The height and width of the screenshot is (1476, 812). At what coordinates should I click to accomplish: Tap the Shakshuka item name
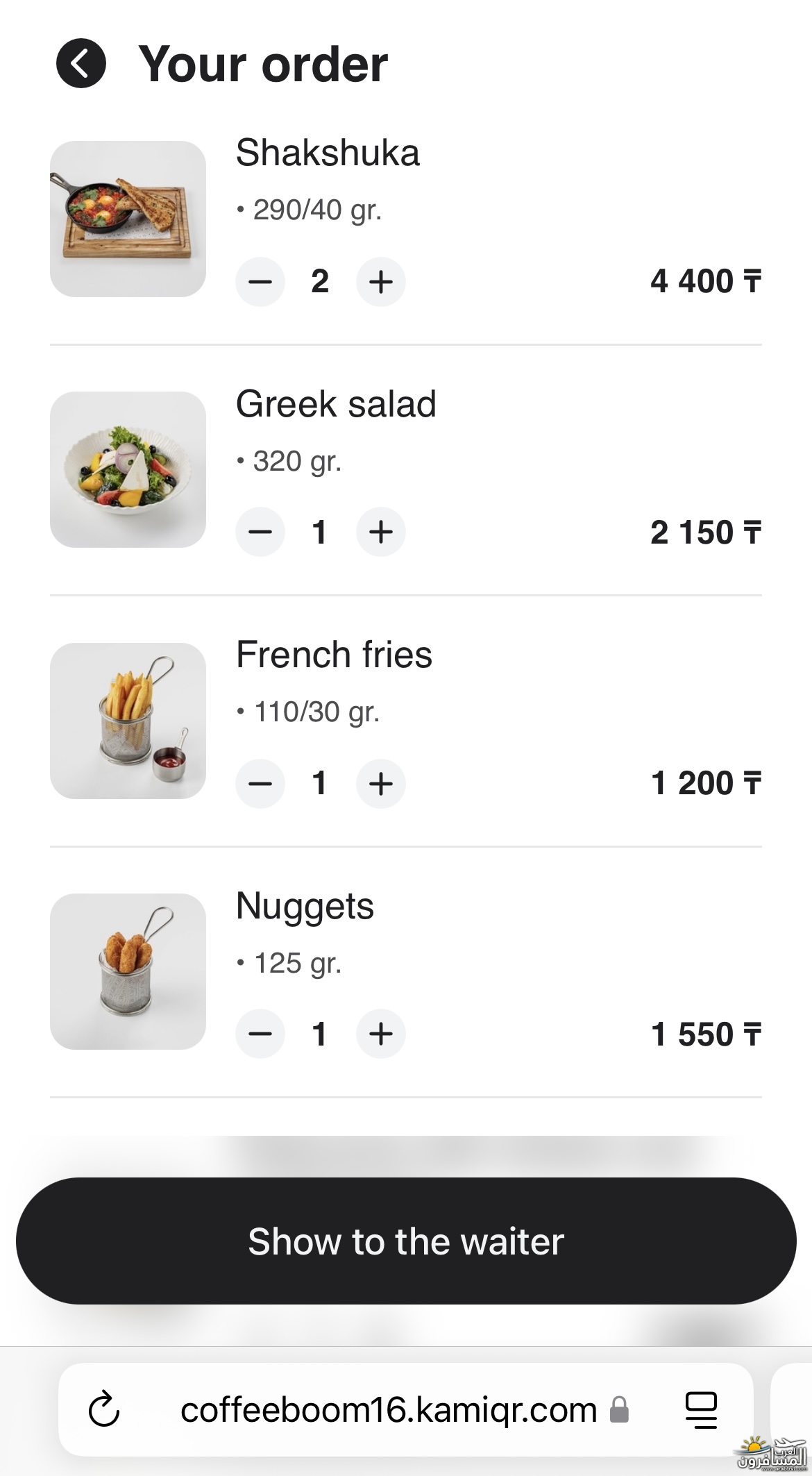328,153
